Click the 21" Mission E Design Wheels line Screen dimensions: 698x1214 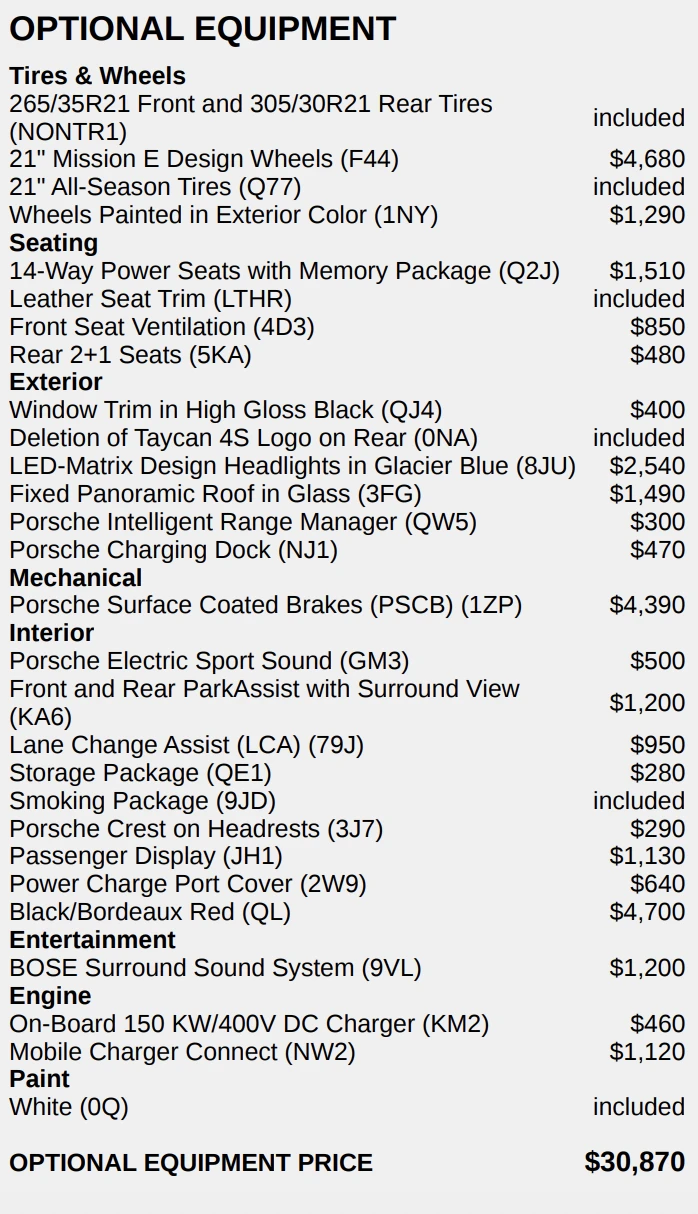coord(204,159)
